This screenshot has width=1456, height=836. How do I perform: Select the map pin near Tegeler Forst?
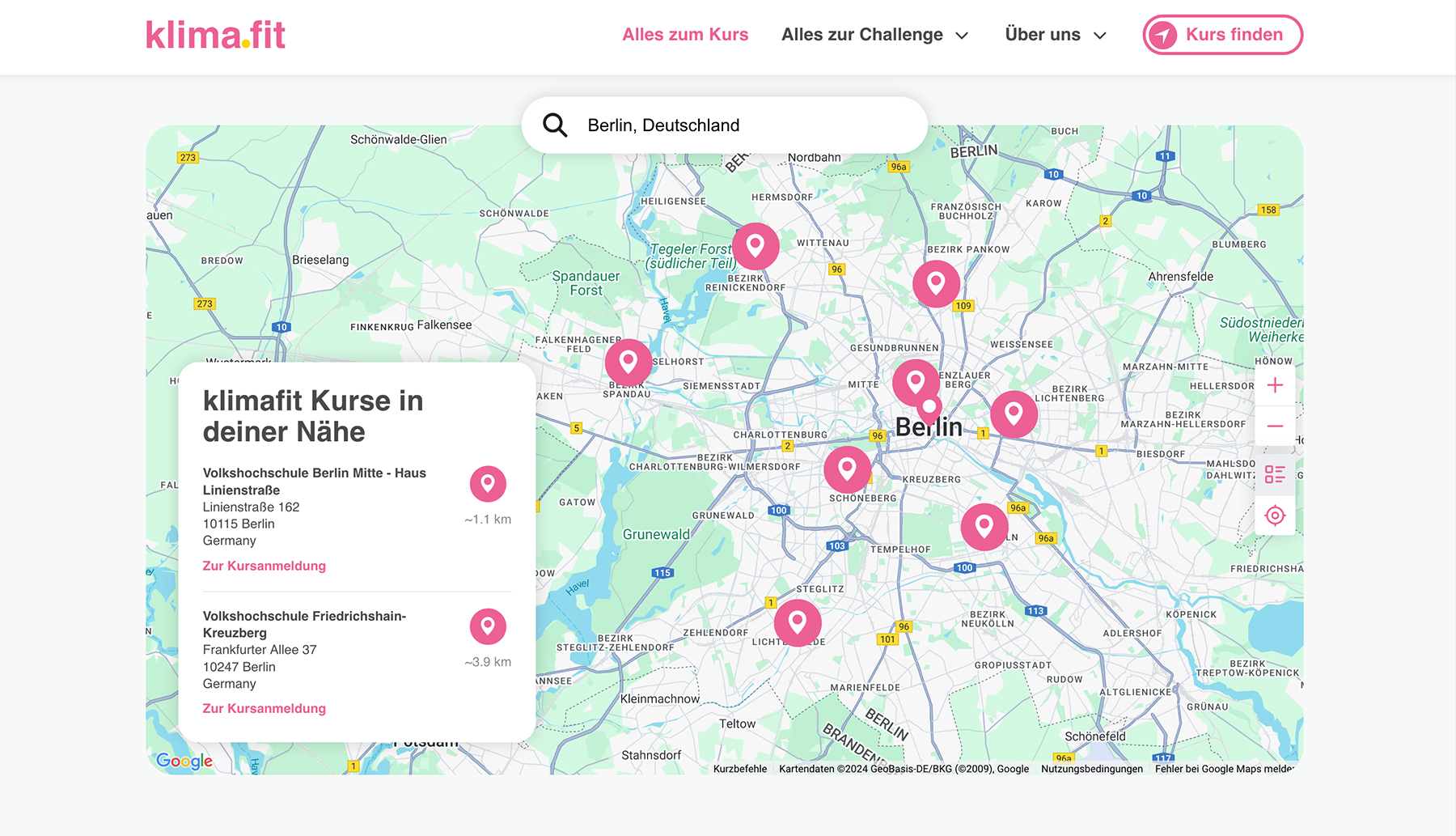[x=756, y=246]
